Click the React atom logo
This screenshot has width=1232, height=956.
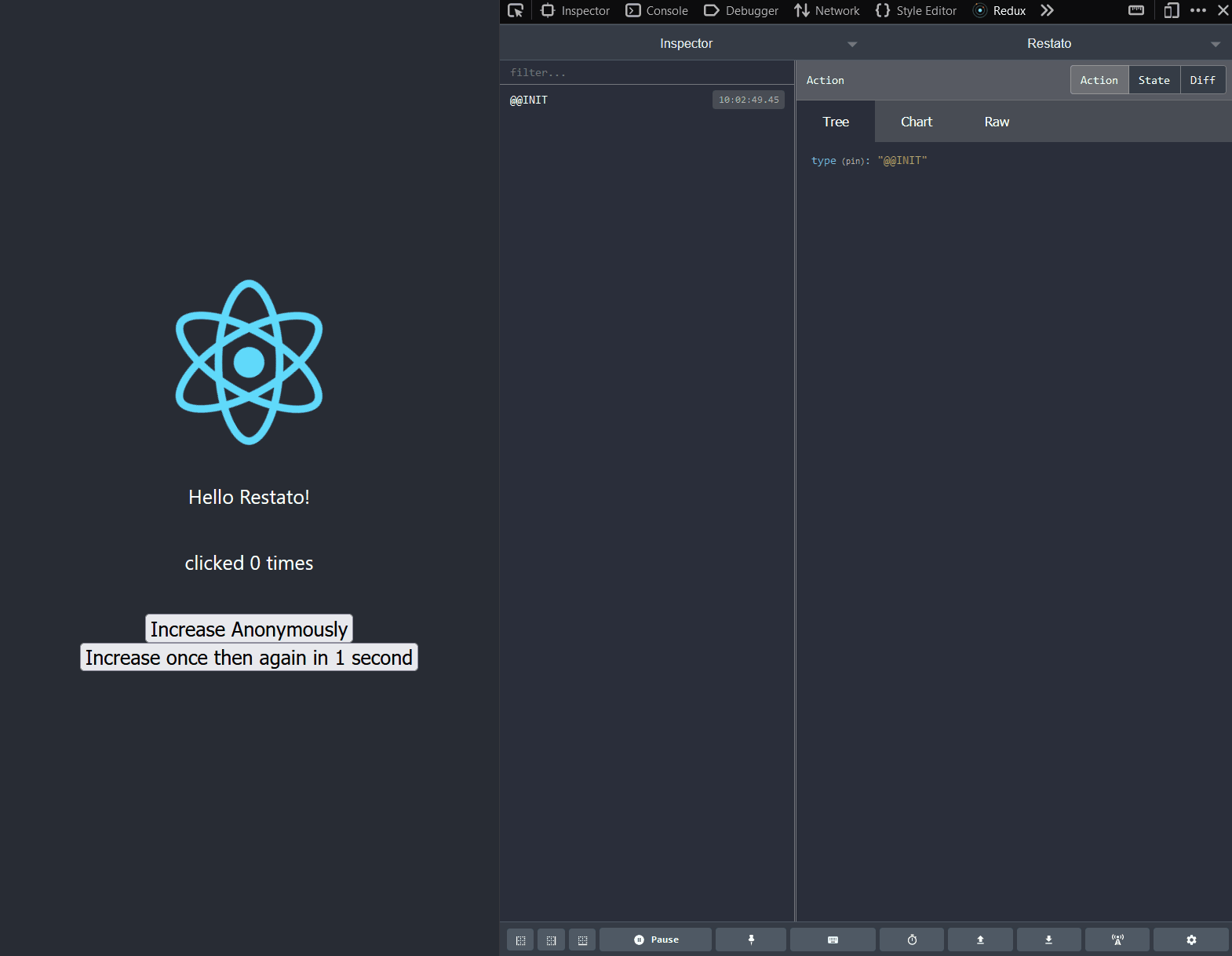click(249, 362)
